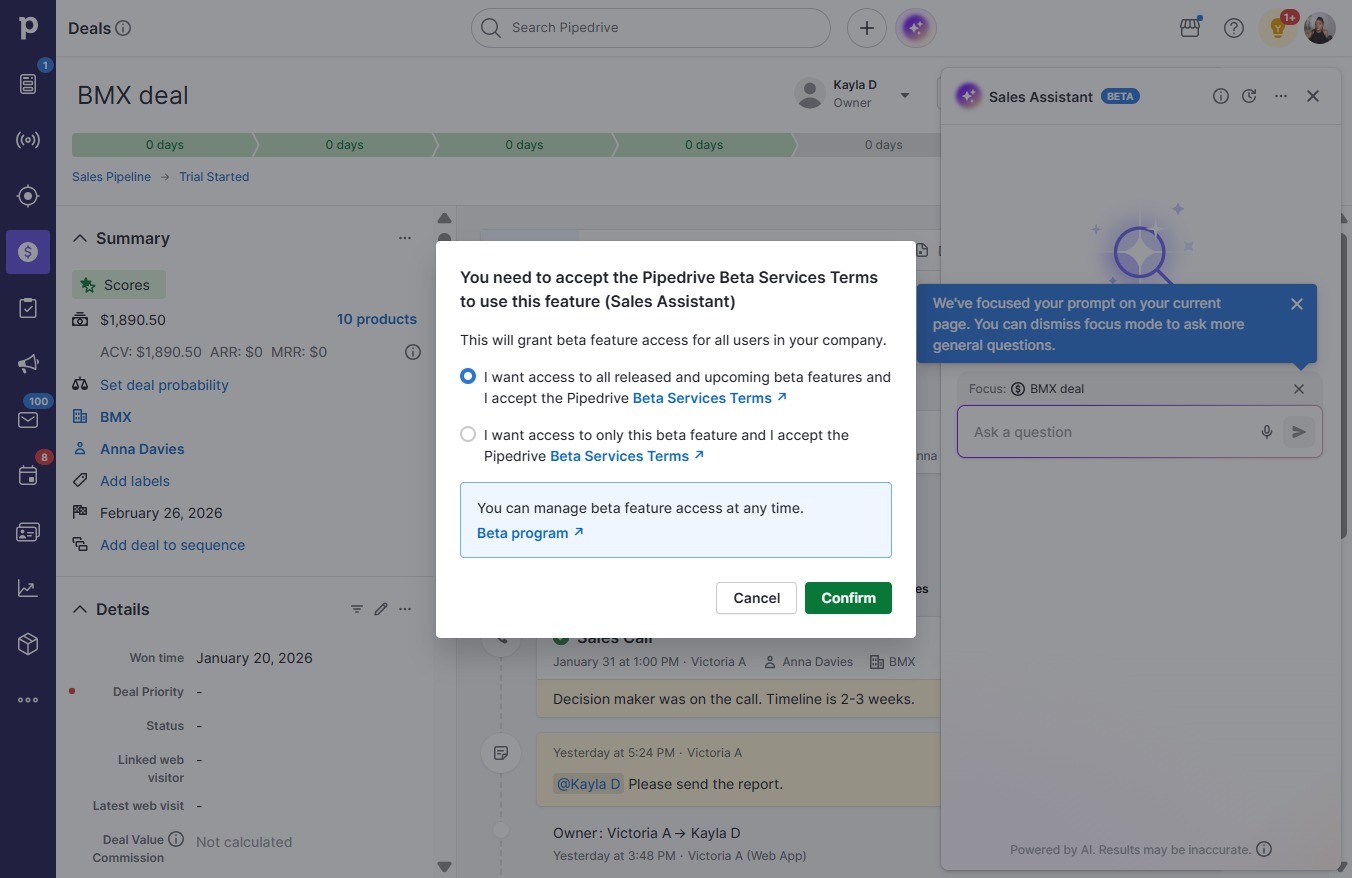Open the calendar sidebar icon with 8 badge
This screenshot has width=1352, height=878.
[28, 476]
